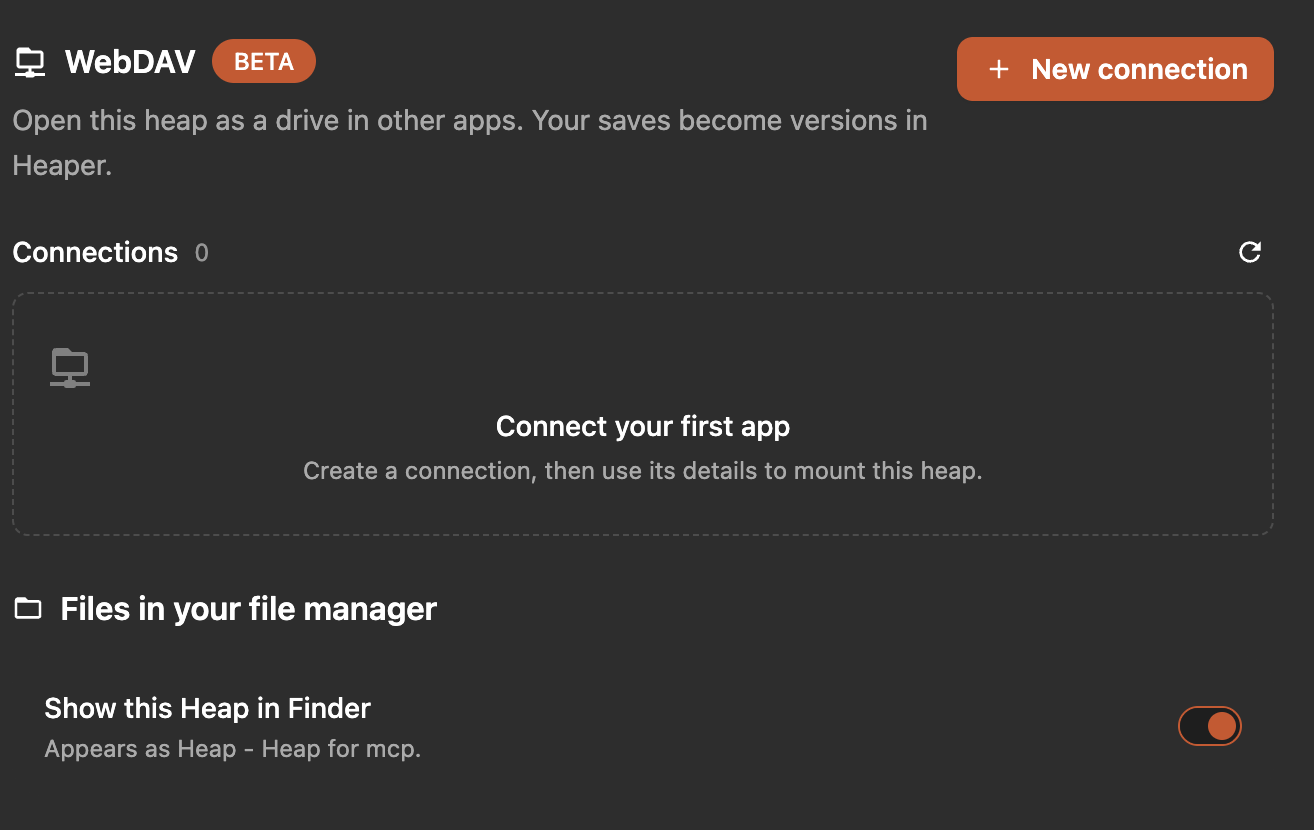The width and height of the screenshot is (1314, 830).
Task: Select the 'Connect your first app' heading
Action: click(x=643, y=427)
